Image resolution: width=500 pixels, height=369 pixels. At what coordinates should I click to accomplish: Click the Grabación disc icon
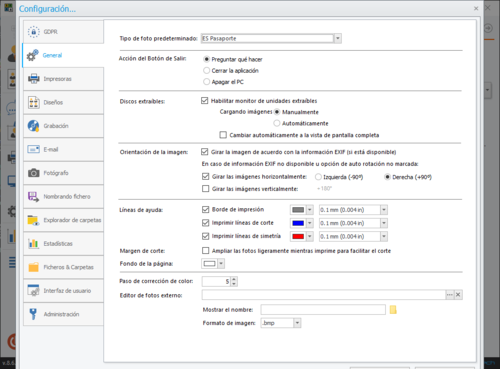(x=33, y=126)
